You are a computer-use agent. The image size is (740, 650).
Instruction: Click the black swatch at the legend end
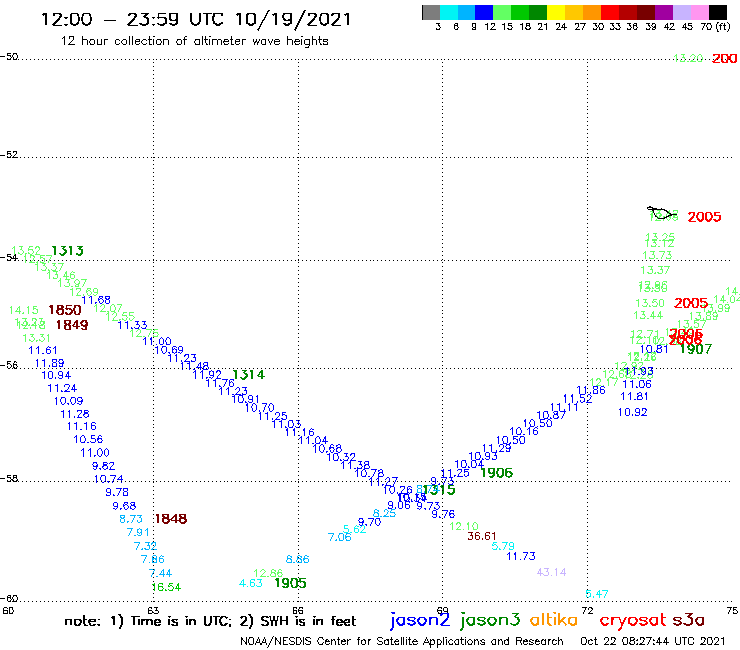click(718, 12)
